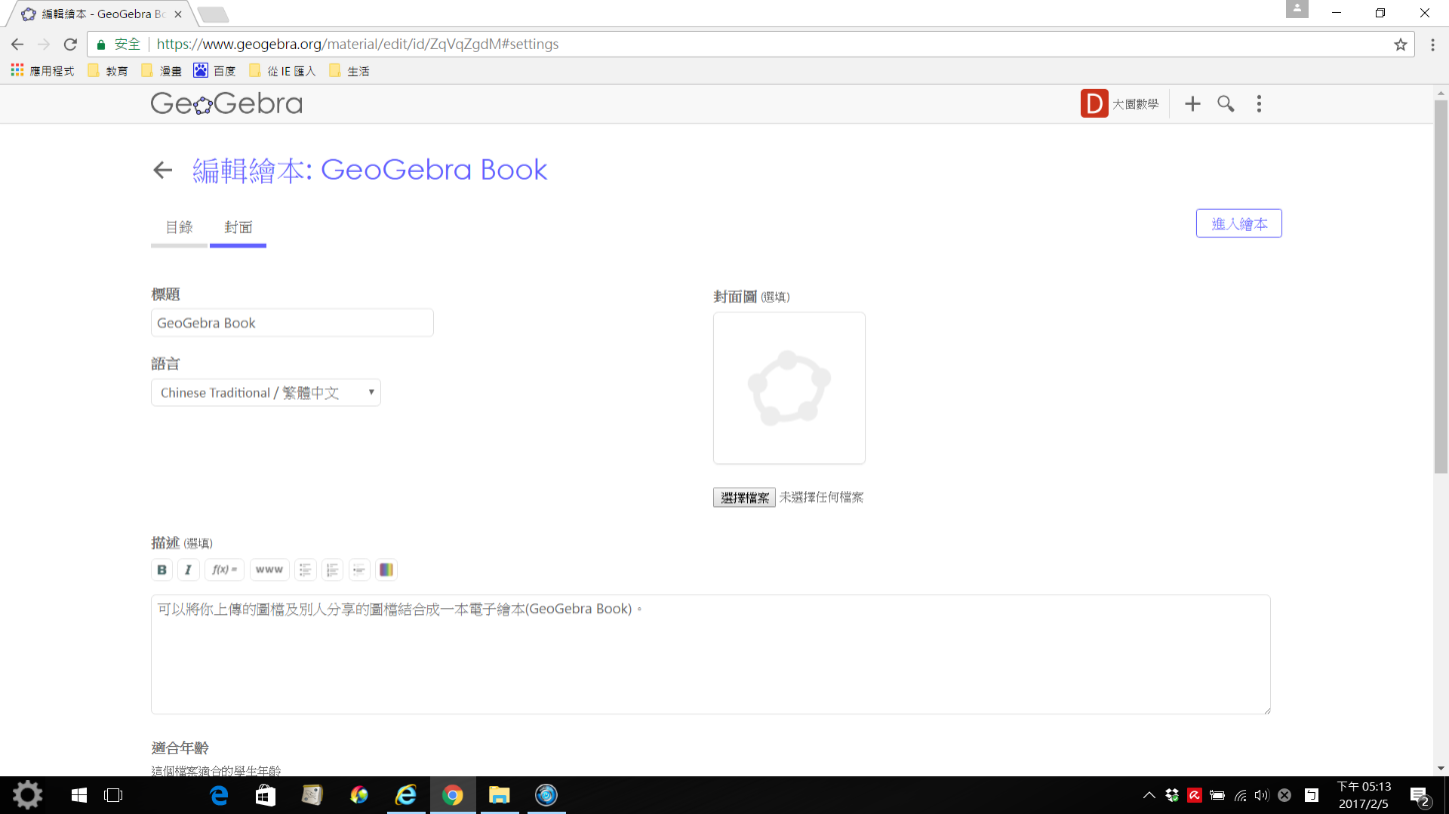The height and width of the screenshot is (814, 1449).
Task: Launch Microsoft Edge from the taskbar
Action: (x=219, y=795)
